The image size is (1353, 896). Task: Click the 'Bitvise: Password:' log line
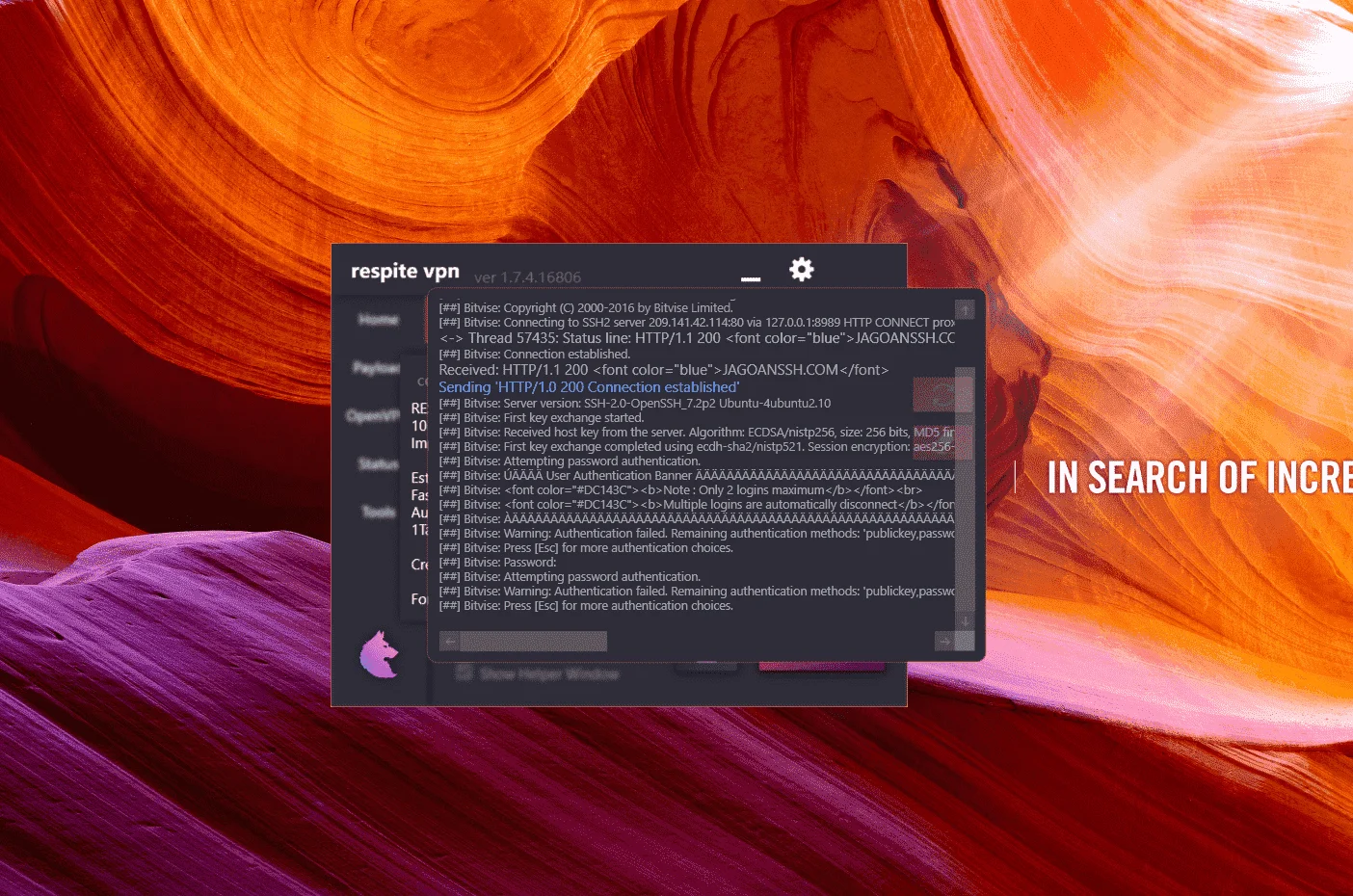pyautogui.click(x=498, y=563)
